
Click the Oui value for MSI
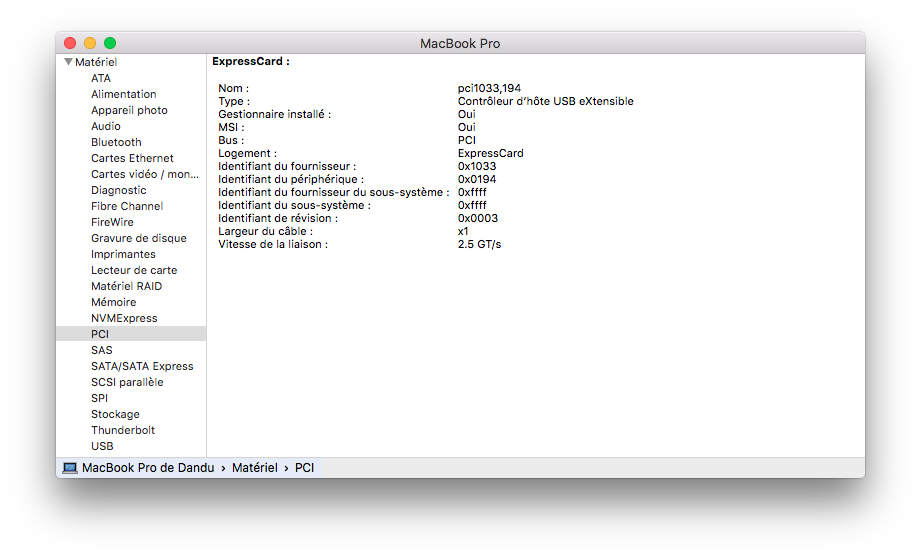[466, 127]
